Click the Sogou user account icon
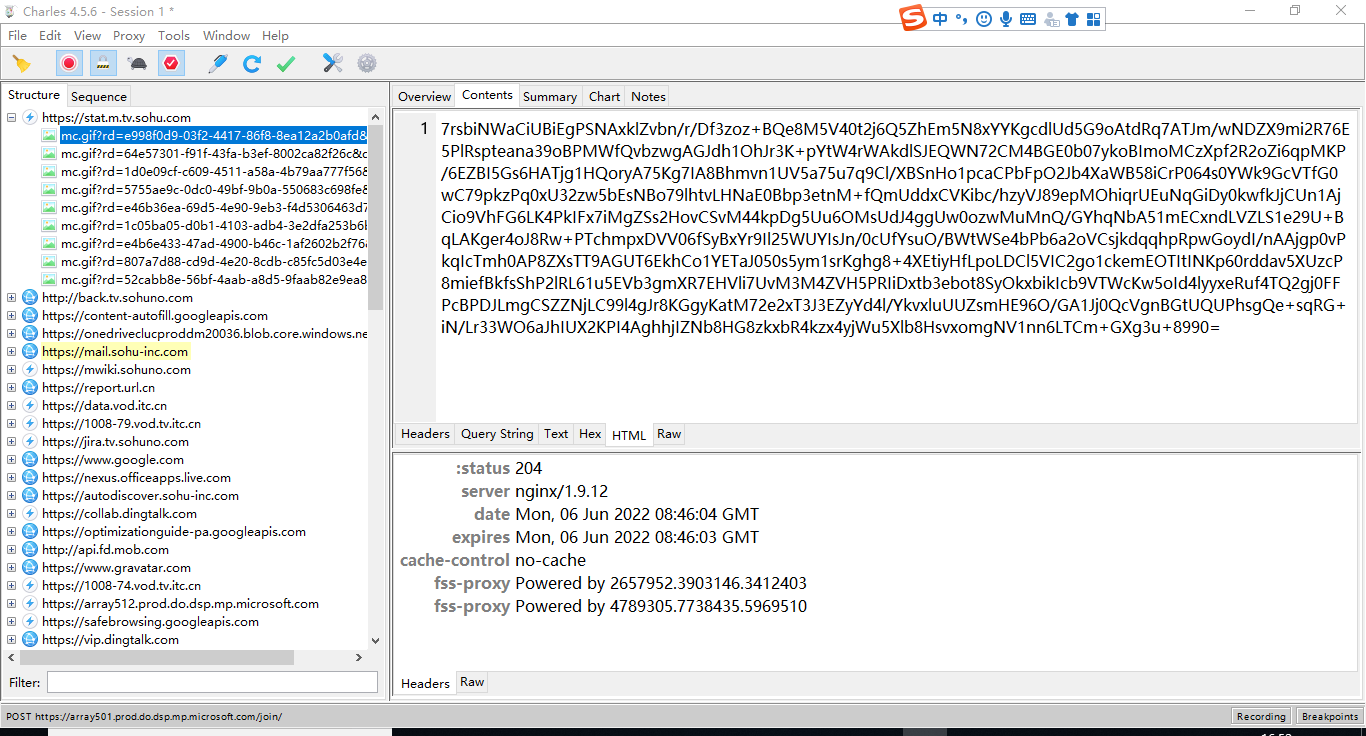 pos(1051,19)
